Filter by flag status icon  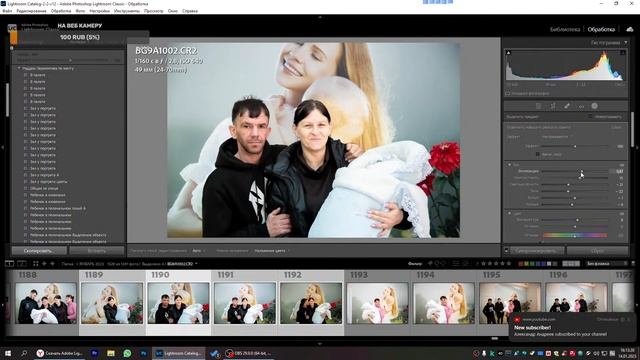[430, 264]
